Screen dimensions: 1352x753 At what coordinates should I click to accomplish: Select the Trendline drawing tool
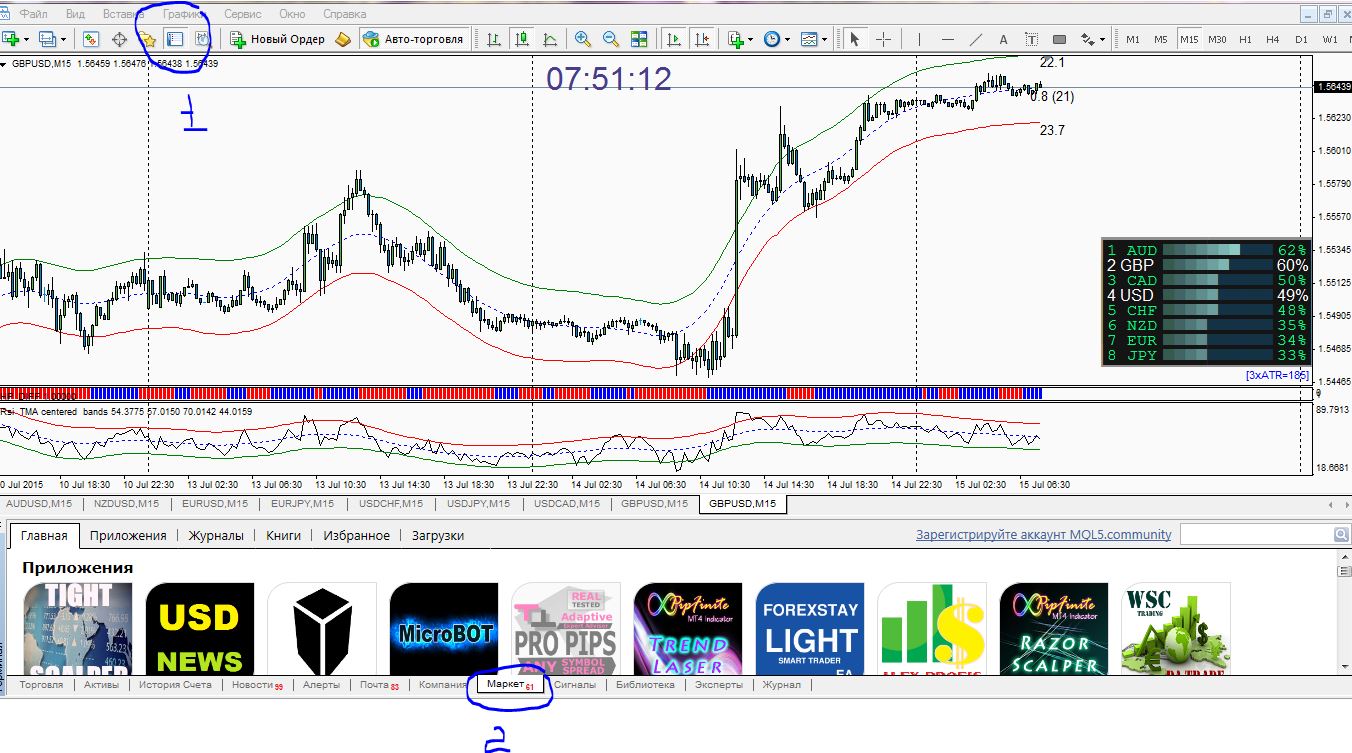pos(975,39)
